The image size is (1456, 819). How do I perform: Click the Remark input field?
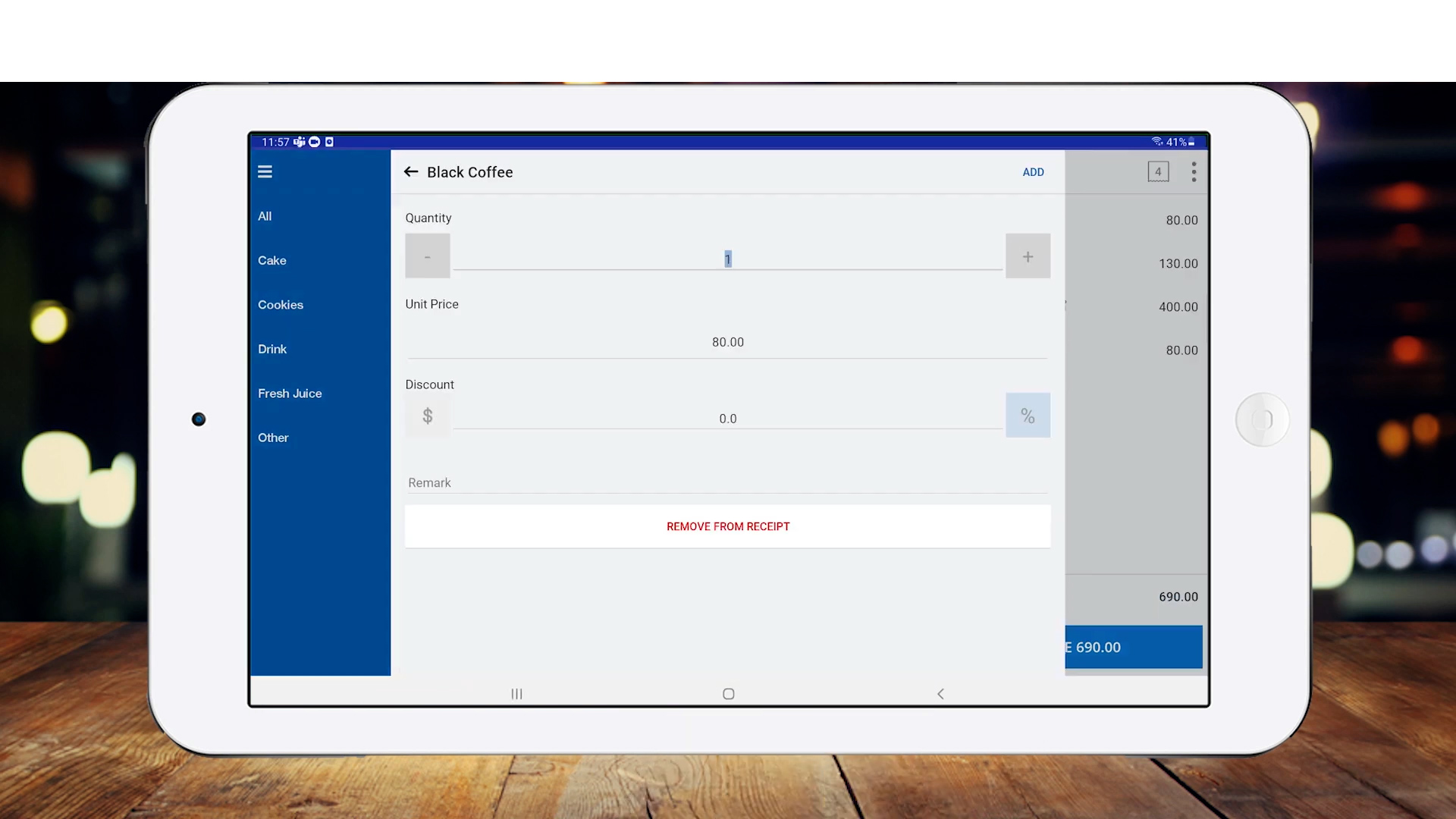(x=727, y=483)
